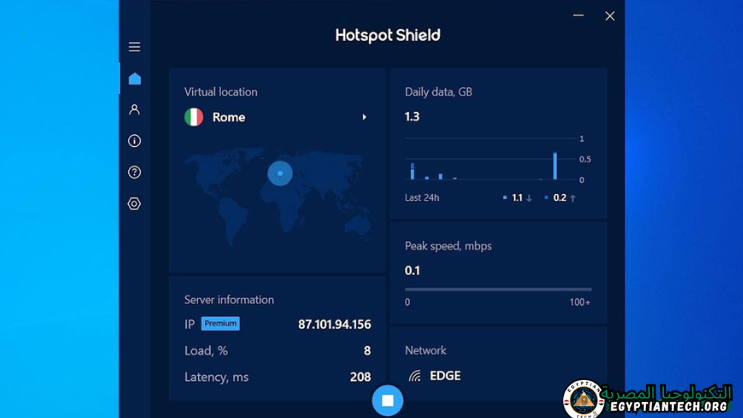Open the Settings gear icon
743x418 pixels.
(134, 204)
